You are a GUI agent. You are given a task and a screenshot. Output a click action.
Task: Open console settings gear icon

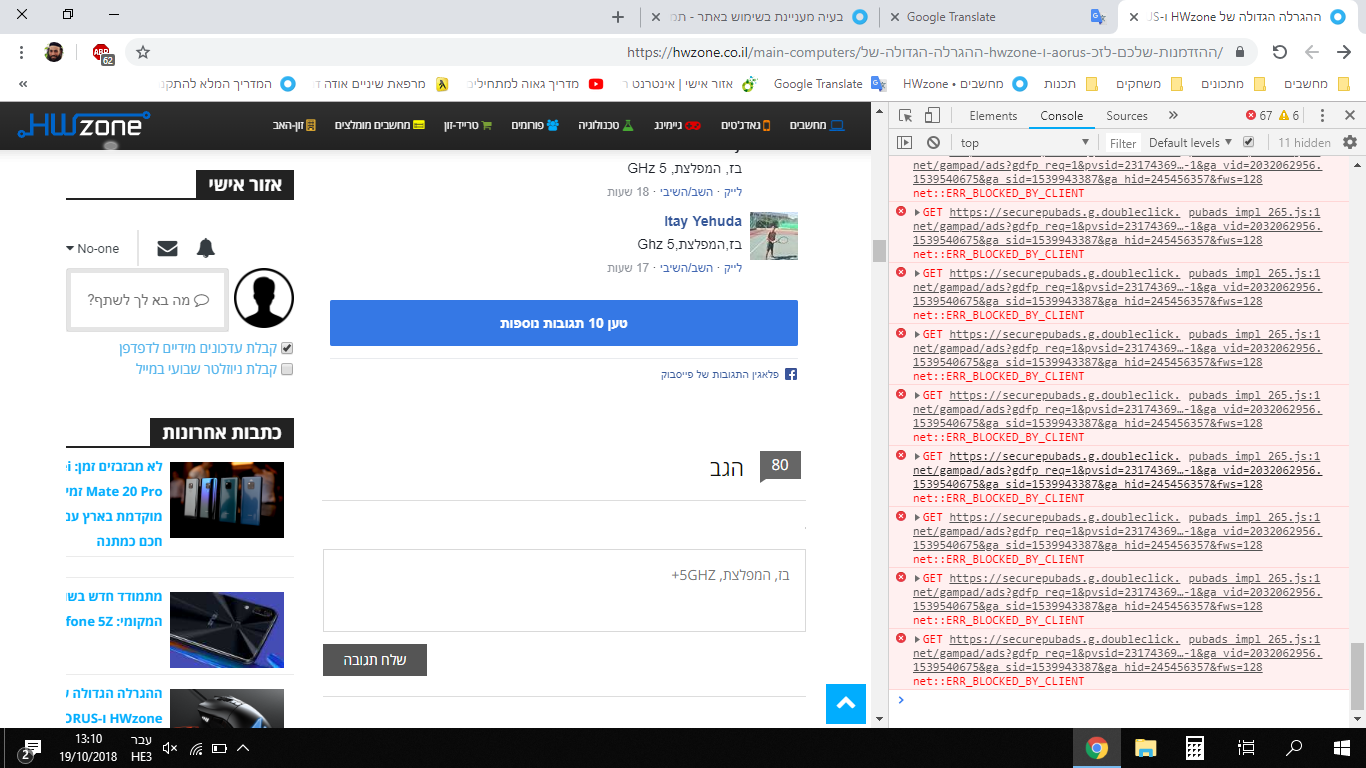[x=1350, y=143]
